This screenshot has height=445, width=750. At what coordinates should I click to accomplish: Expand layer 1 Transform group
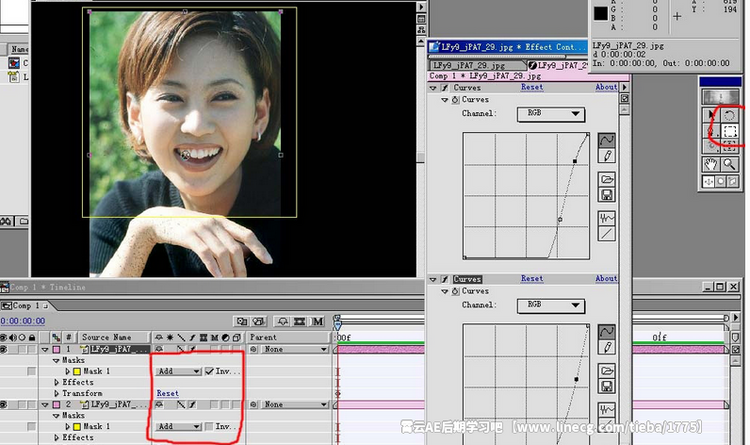pos(56,393)
